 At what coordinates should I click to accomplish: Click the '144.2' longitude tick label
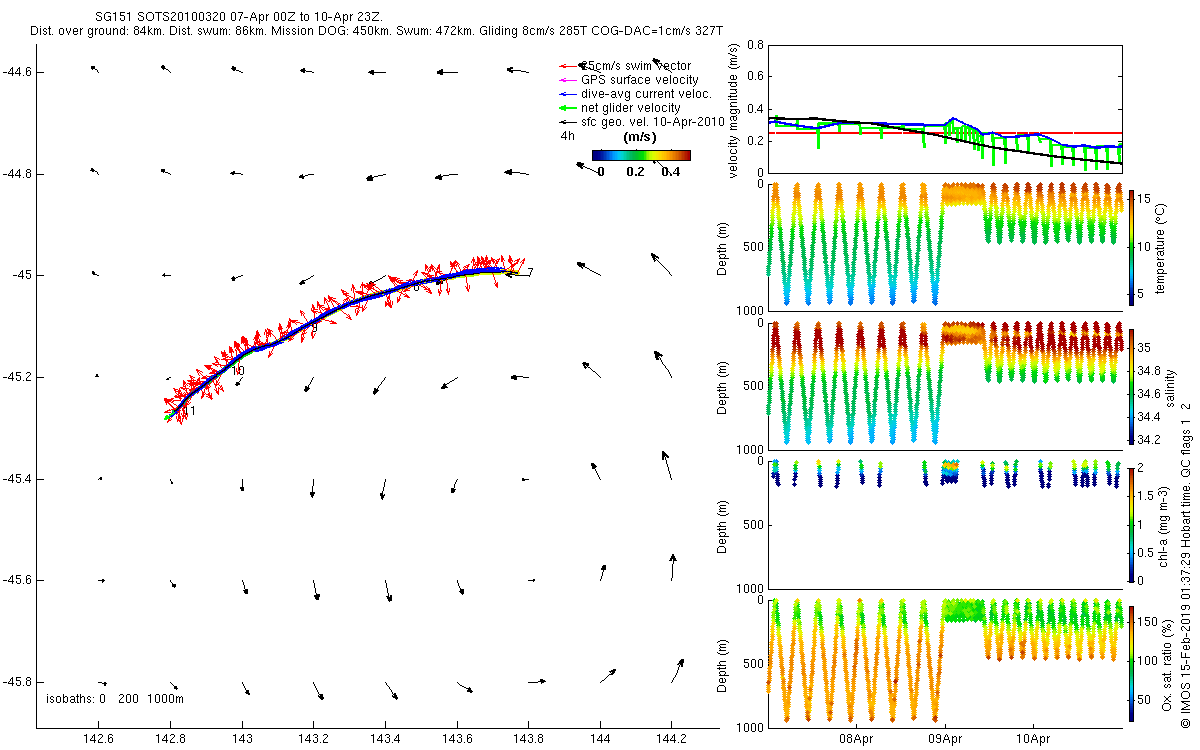click(672, 738)
